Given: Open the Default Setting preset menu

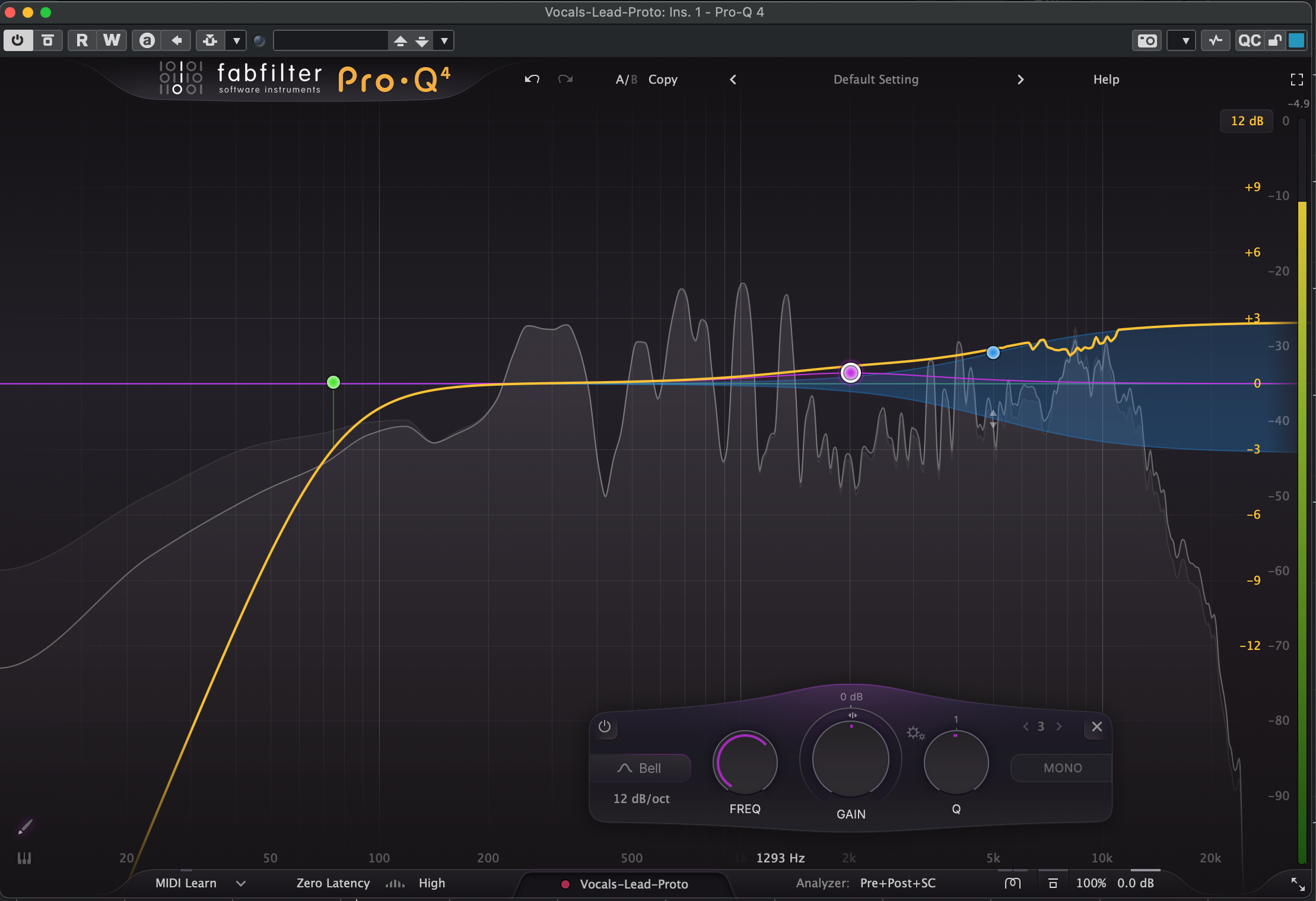Looking at the screenshot, I should [876, 80].
